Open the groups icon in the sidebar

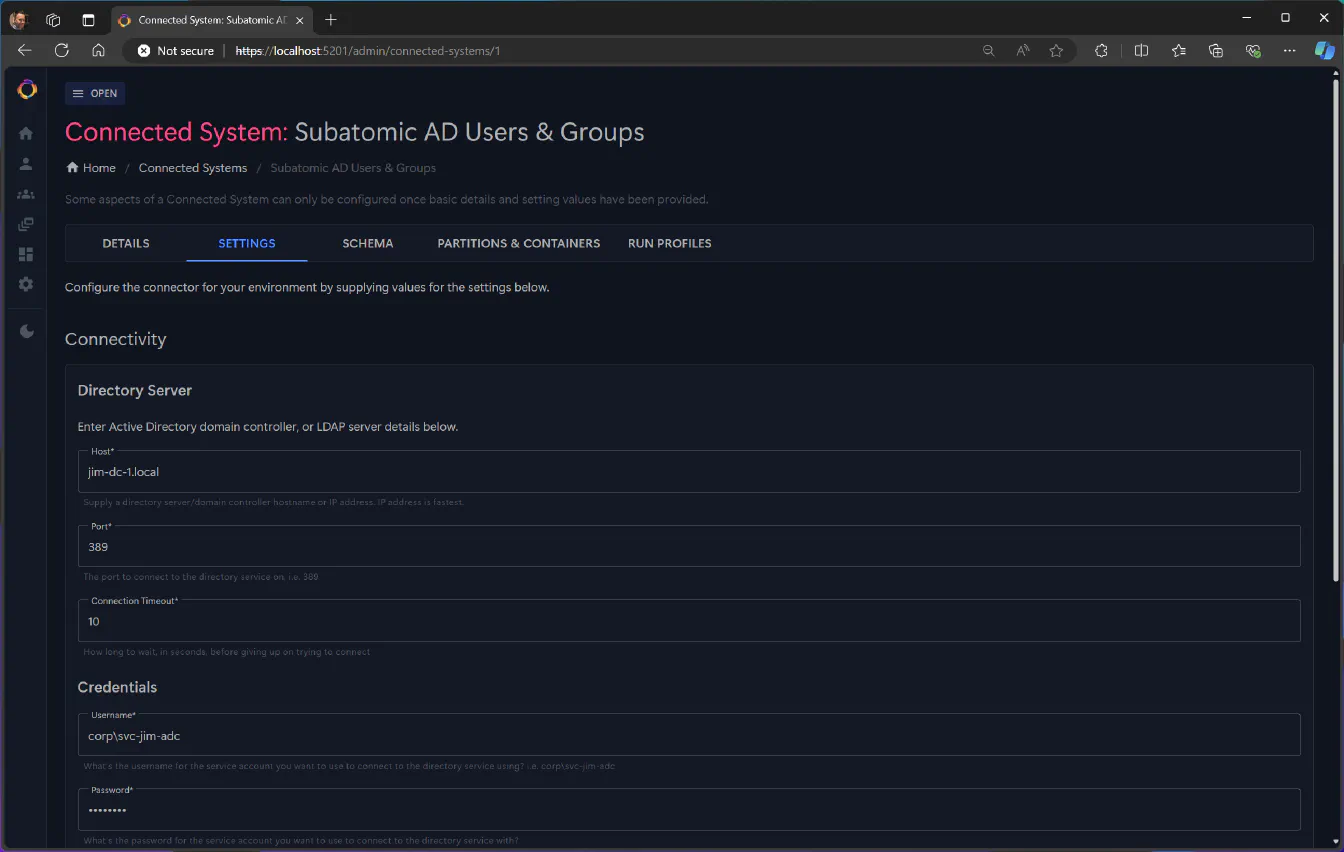(x=26, y=194)
